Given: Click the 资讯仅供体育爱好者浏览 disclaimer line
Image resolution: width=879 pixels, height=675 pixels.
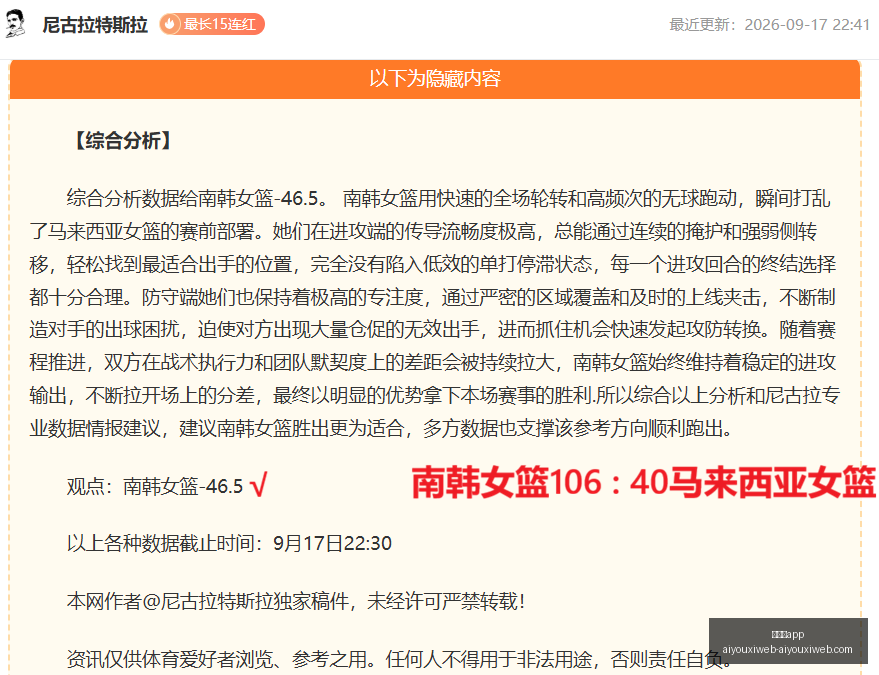Looking at the screenshot, I should [400, 659].
